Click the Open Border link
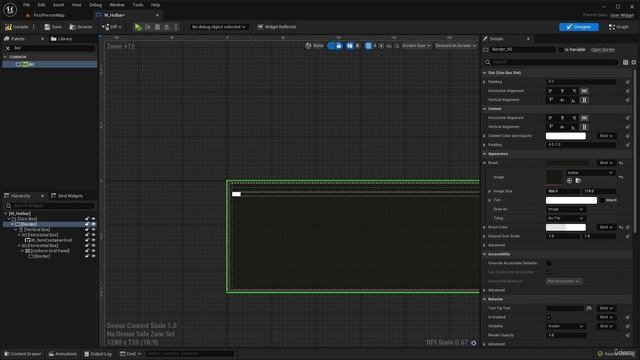This screenshot has width=640, height=360. pos(603,50)
